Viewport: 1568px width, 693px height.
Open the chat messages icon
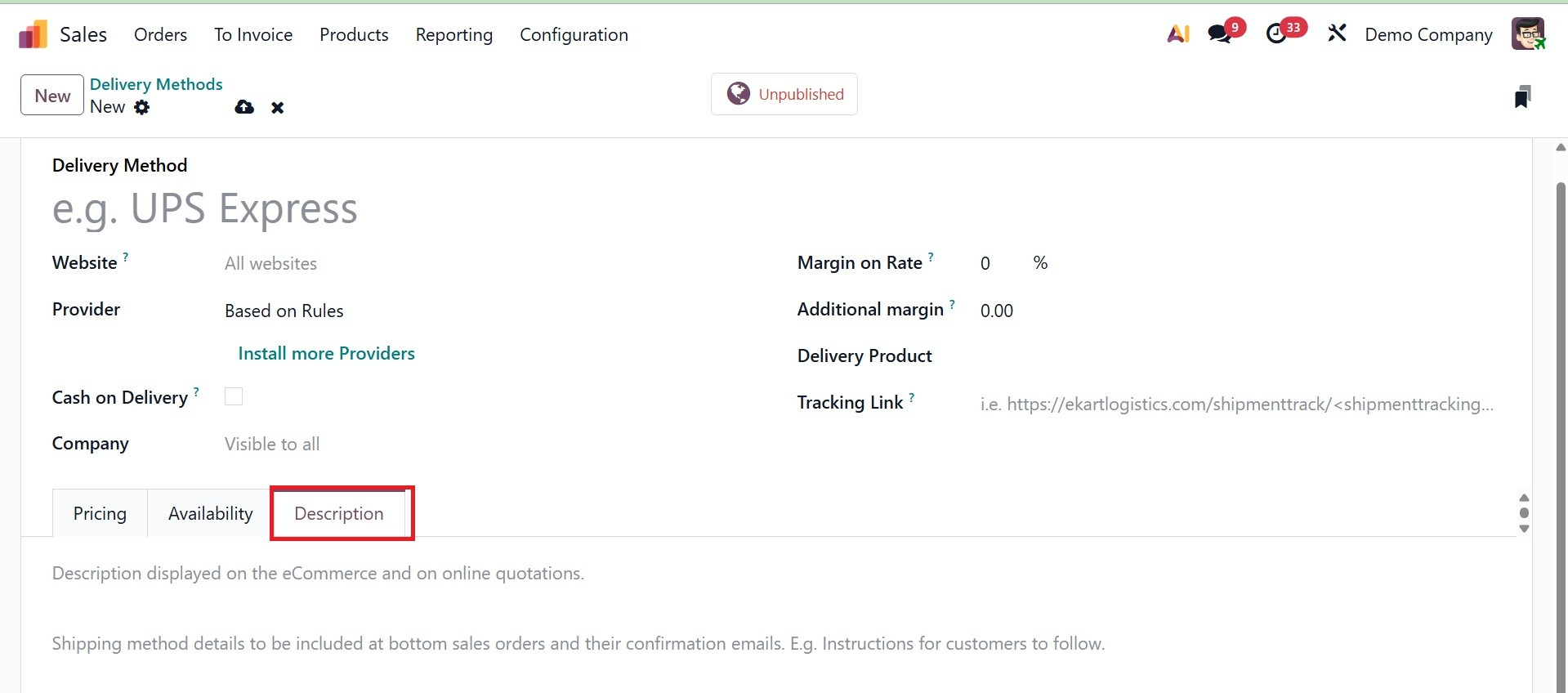pyautogui.click(x=1220, y=34)
